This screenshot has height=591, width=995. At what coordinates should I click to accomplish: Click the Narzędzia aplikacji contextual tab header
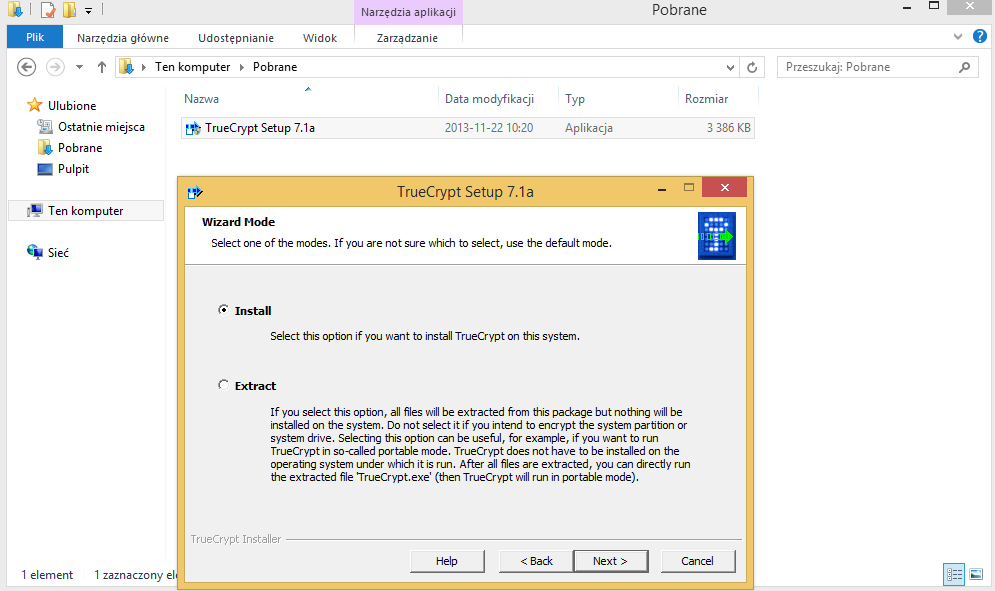[x=408, y=12]
